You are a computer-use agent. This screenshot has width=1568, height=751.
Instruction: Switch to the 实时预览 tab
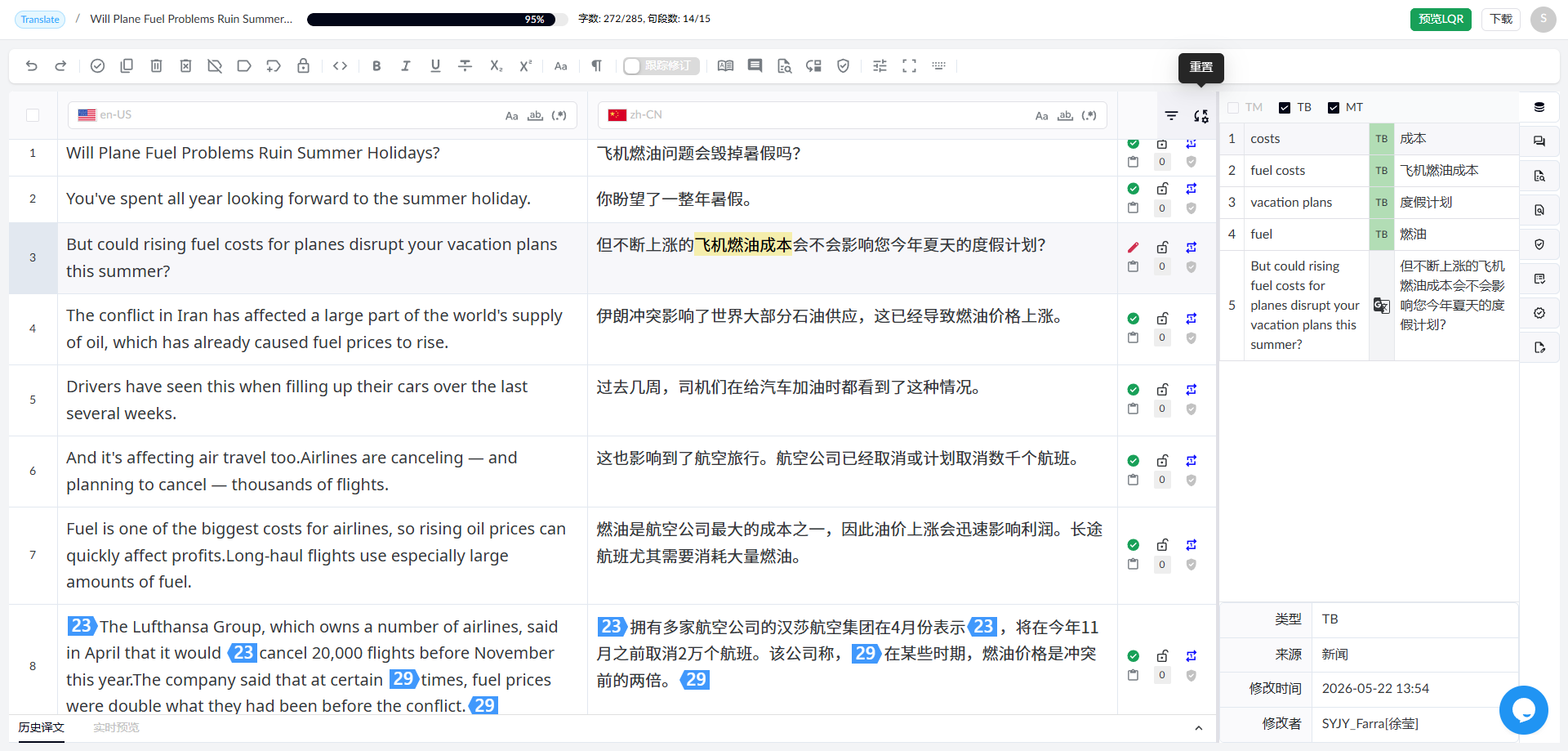point(116,727)
